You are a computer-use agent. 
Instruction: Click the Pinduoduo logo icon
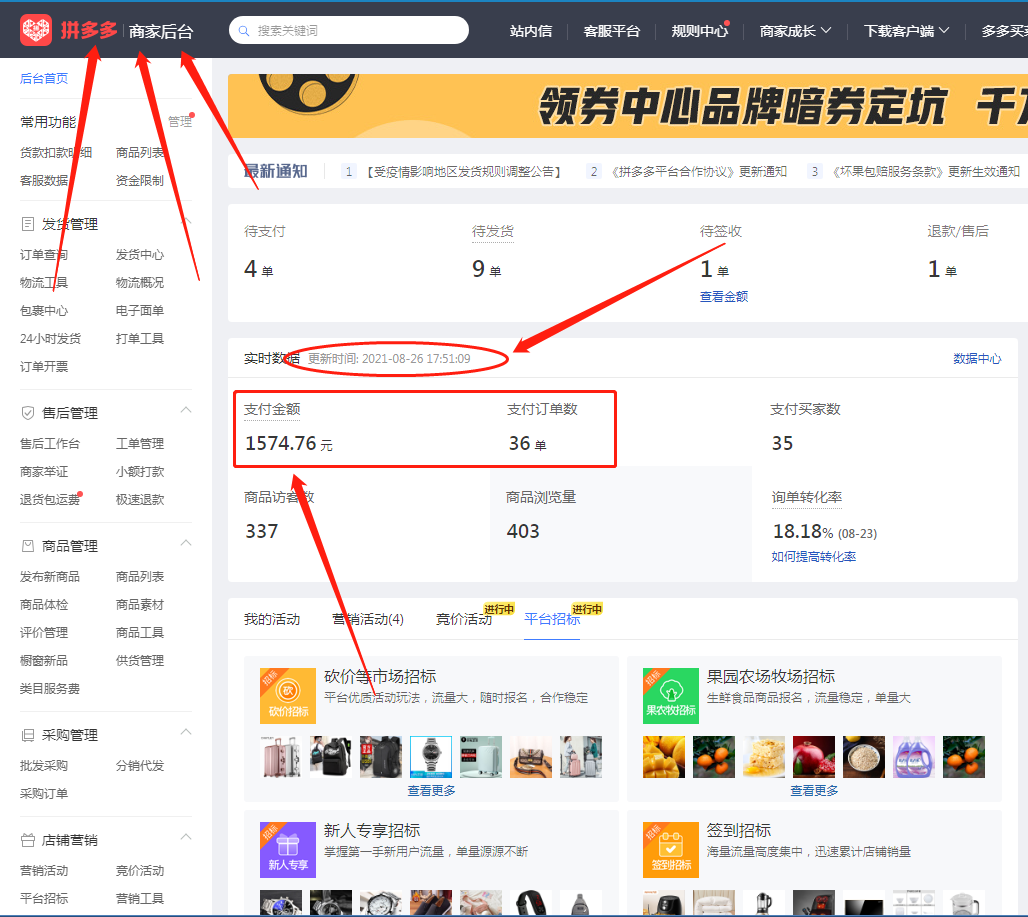(x=35, y=30)
